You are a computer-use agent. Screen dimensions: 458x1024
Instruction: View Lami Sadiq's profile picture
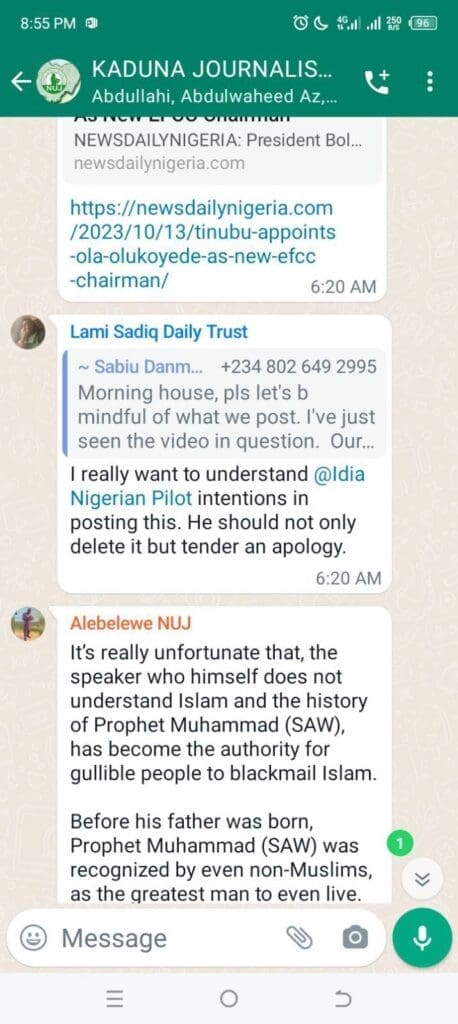(28, 332)
